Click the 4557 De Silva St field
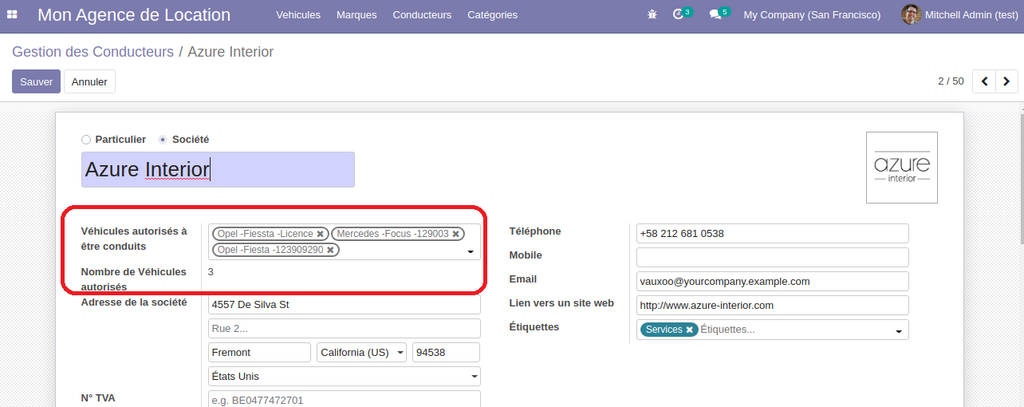Image resolution: width=1024 pixels, height=407 pixels. pos(344,304)
